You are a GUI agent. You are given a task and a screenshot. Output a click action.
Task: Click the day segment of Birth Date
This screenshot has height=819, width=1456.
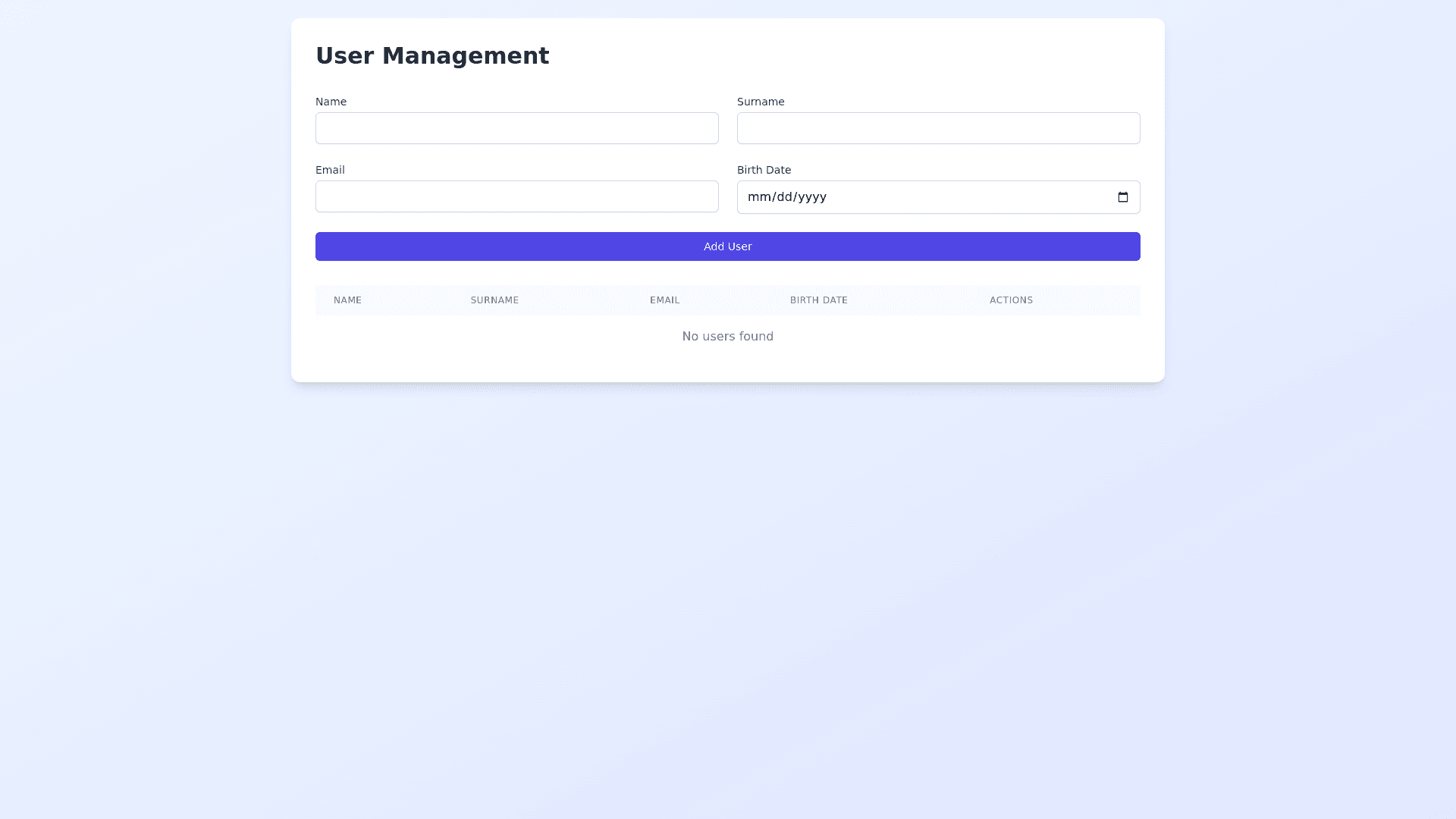coord(784,197)
